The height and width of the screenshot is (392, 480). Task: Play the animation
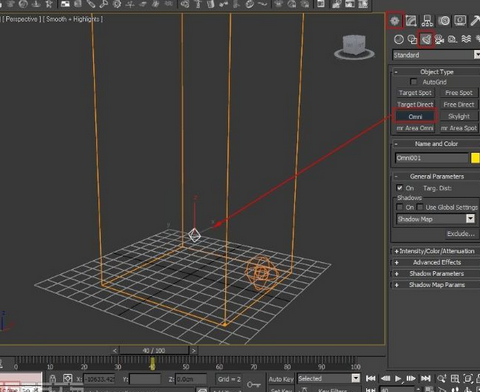(398, 378)
